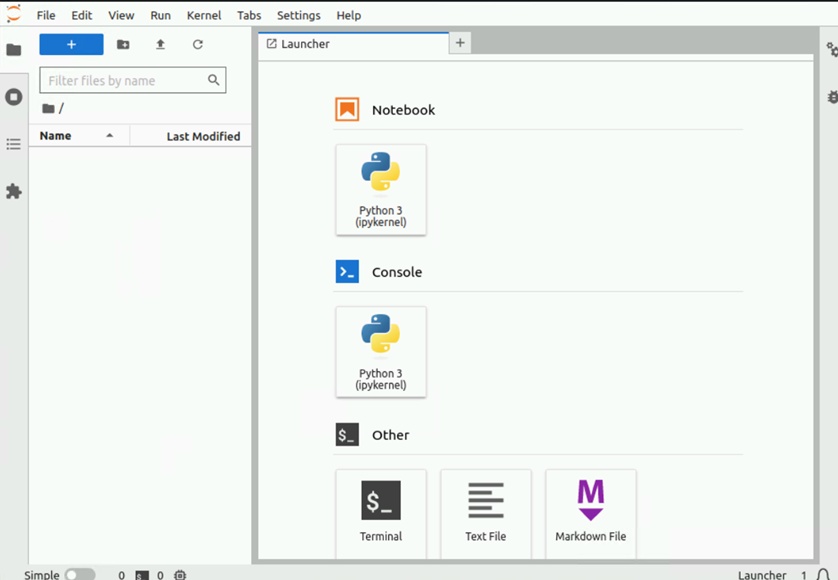Open the Help menu
The width and height of the screenshot is (838, 580).
point(348,16)
